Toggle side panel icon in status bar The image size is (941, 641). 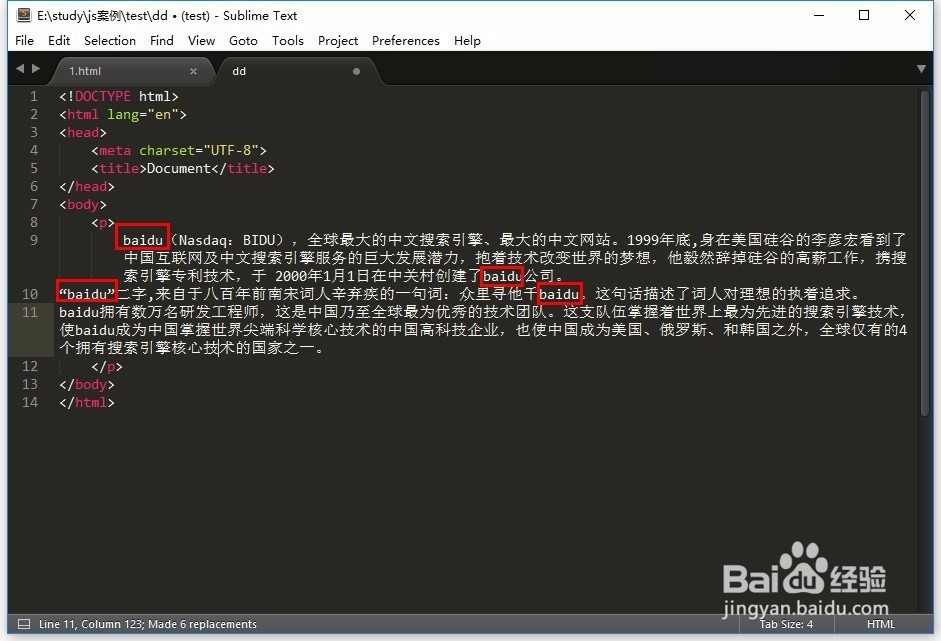point(24,624)
